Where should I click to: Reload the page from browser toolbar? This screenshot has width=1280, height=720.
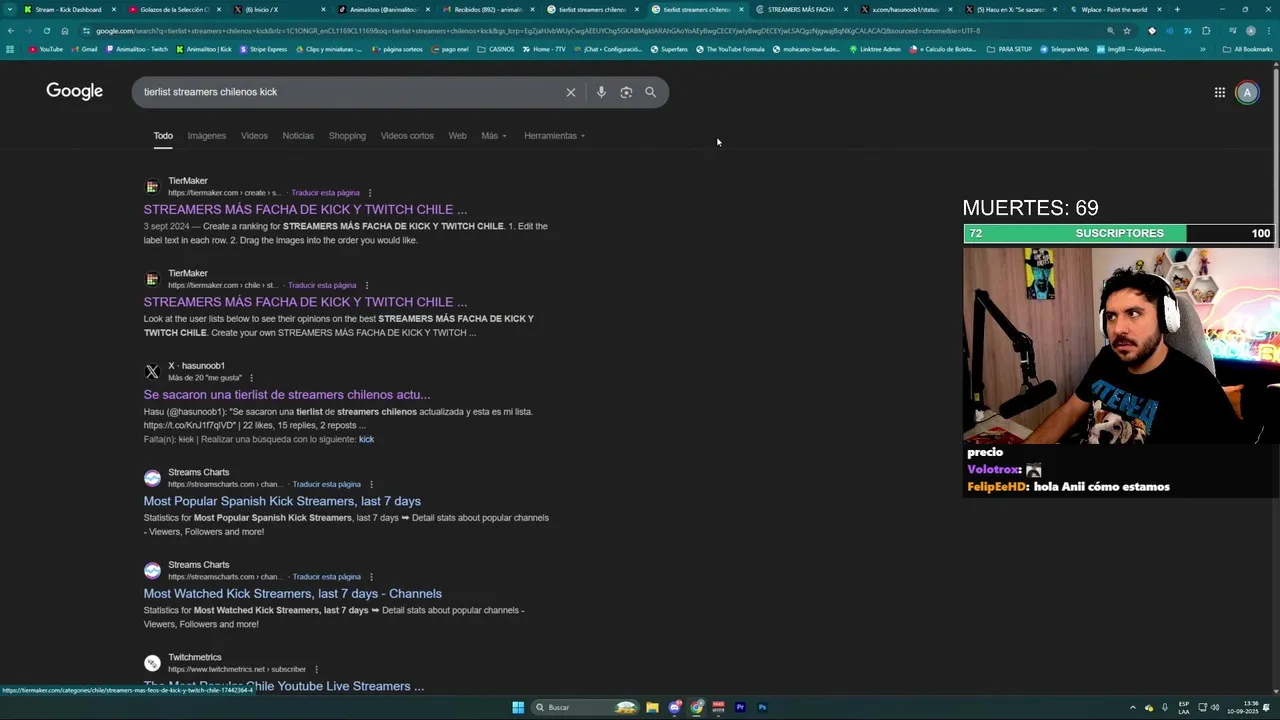(46, 31)
